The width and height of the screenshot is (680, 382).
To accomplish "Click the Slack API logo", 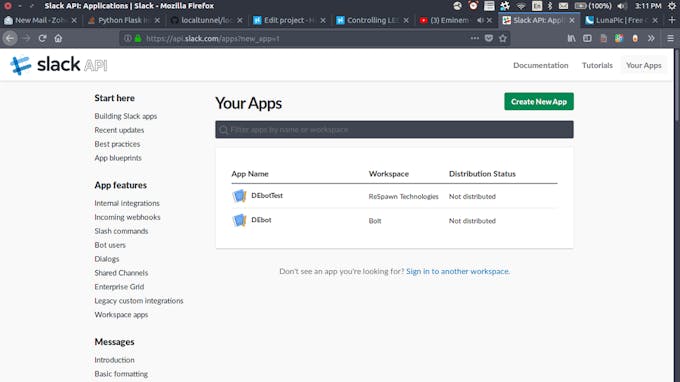I will pos(59,65).
